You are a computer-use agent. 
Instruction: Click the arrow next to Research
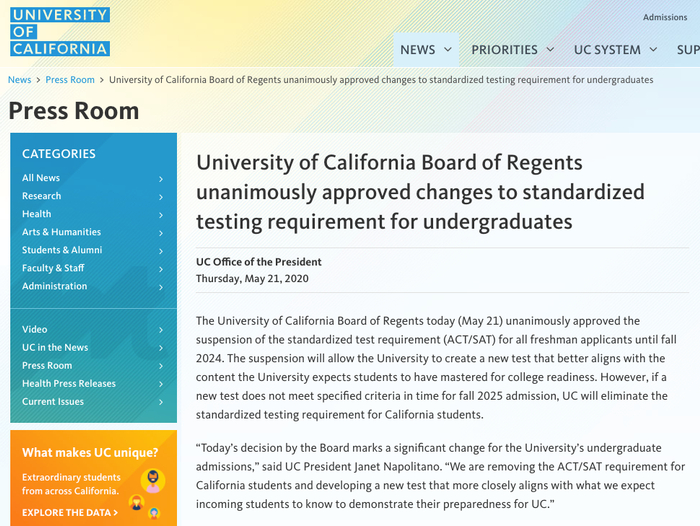[x=161, y=197]
